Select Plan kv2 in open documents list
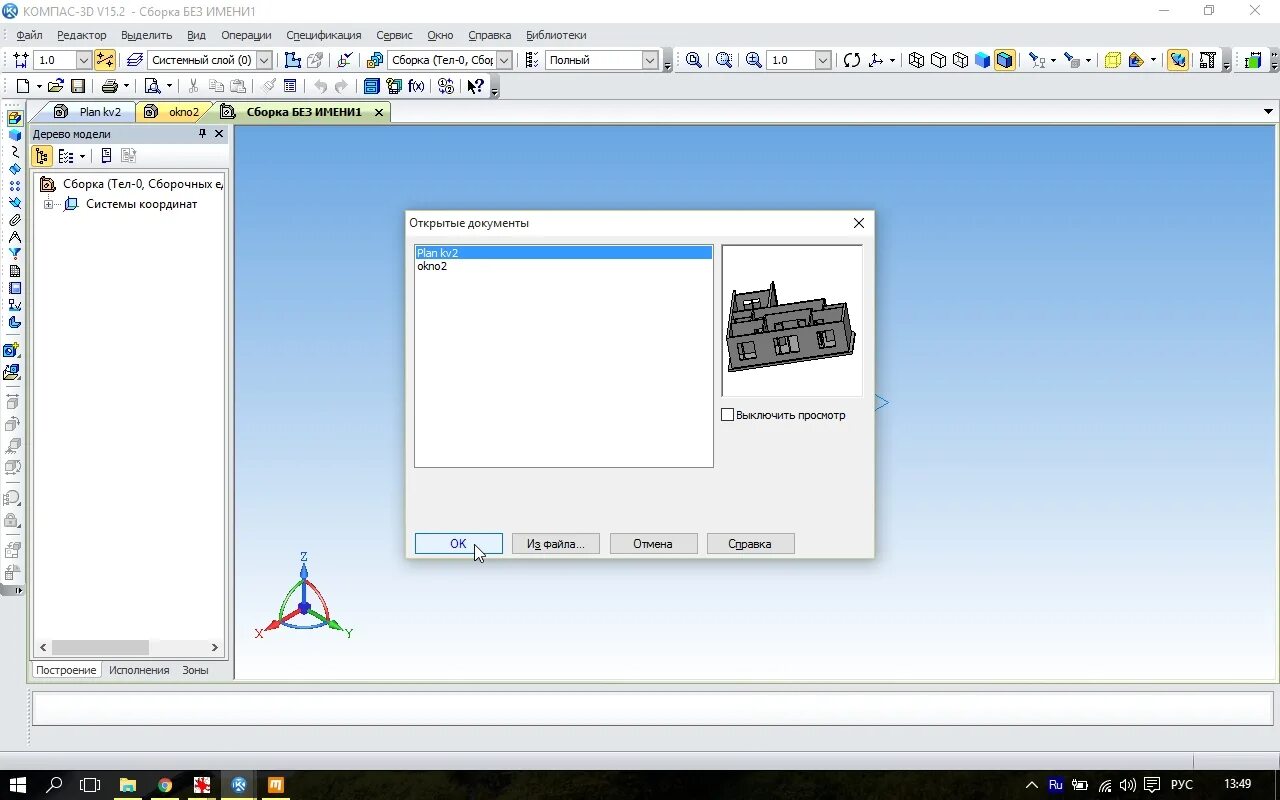This screenshot has height=800, width=1280. coord(564,253)
